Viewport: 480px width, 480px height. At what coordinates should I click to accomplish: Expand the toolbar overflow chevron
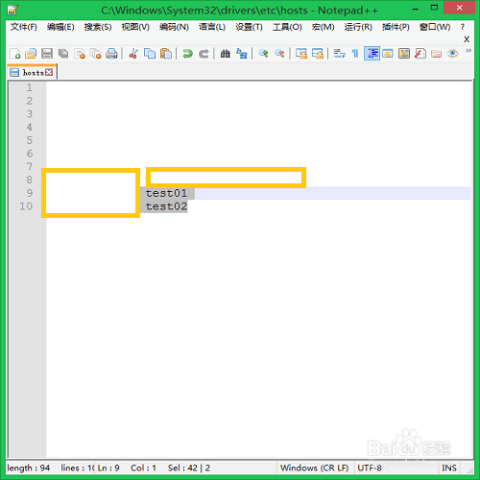[x=468, y=51]
